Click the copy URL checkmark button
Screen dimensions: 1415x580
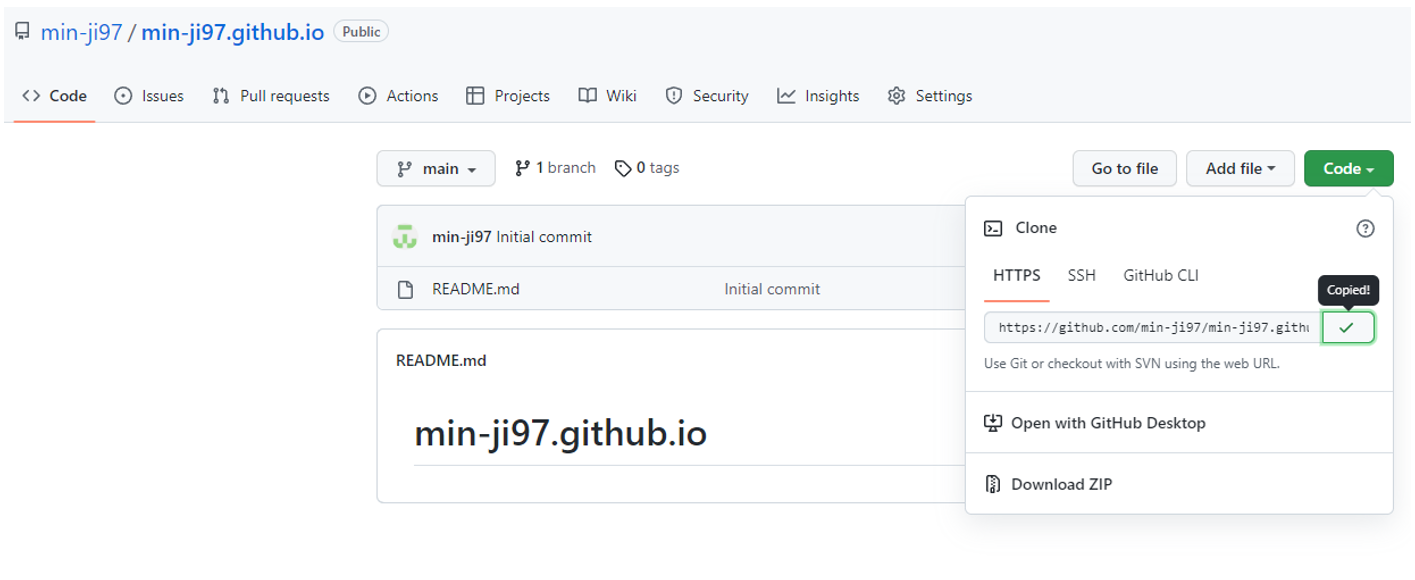(x=1348, y=327)
